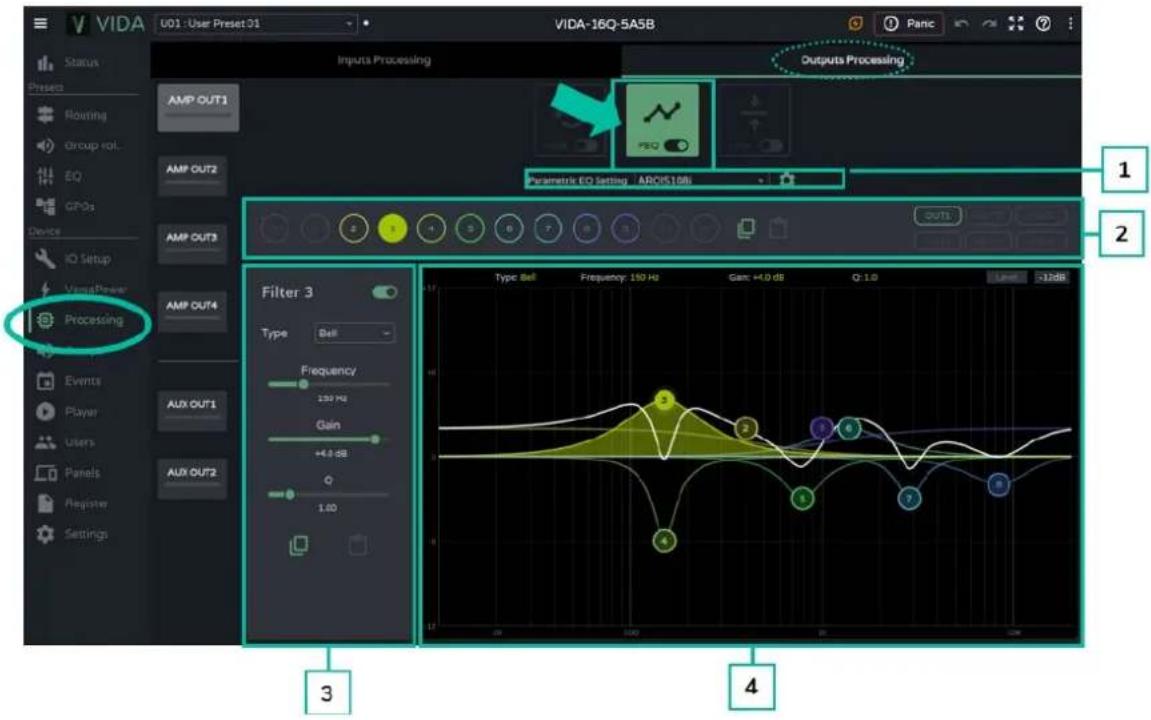Open Events page in sidebar
This screenshot has height=720, width=1151.
click(68, 381)
